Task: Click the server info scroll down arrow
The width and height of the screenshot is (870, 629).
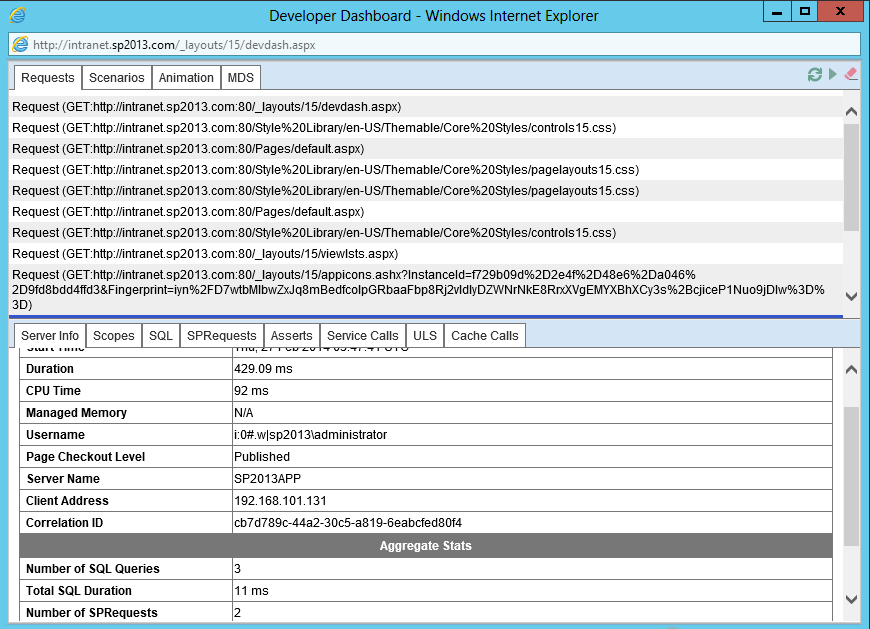Action: point(851,599)
